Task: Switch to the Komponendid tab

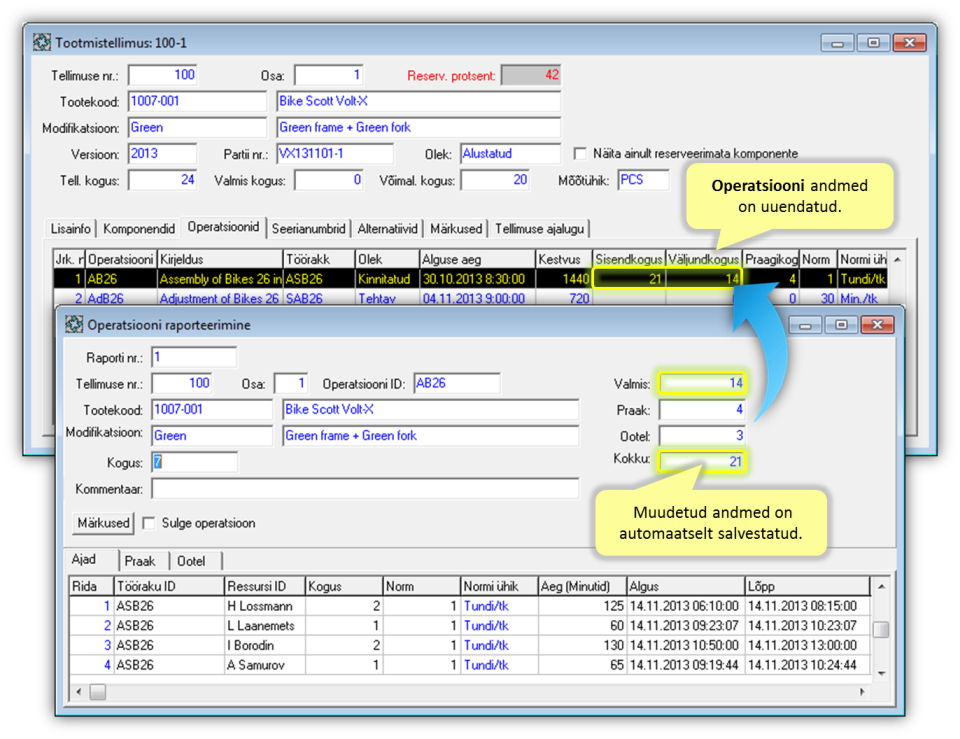Action: coord(141,229)
